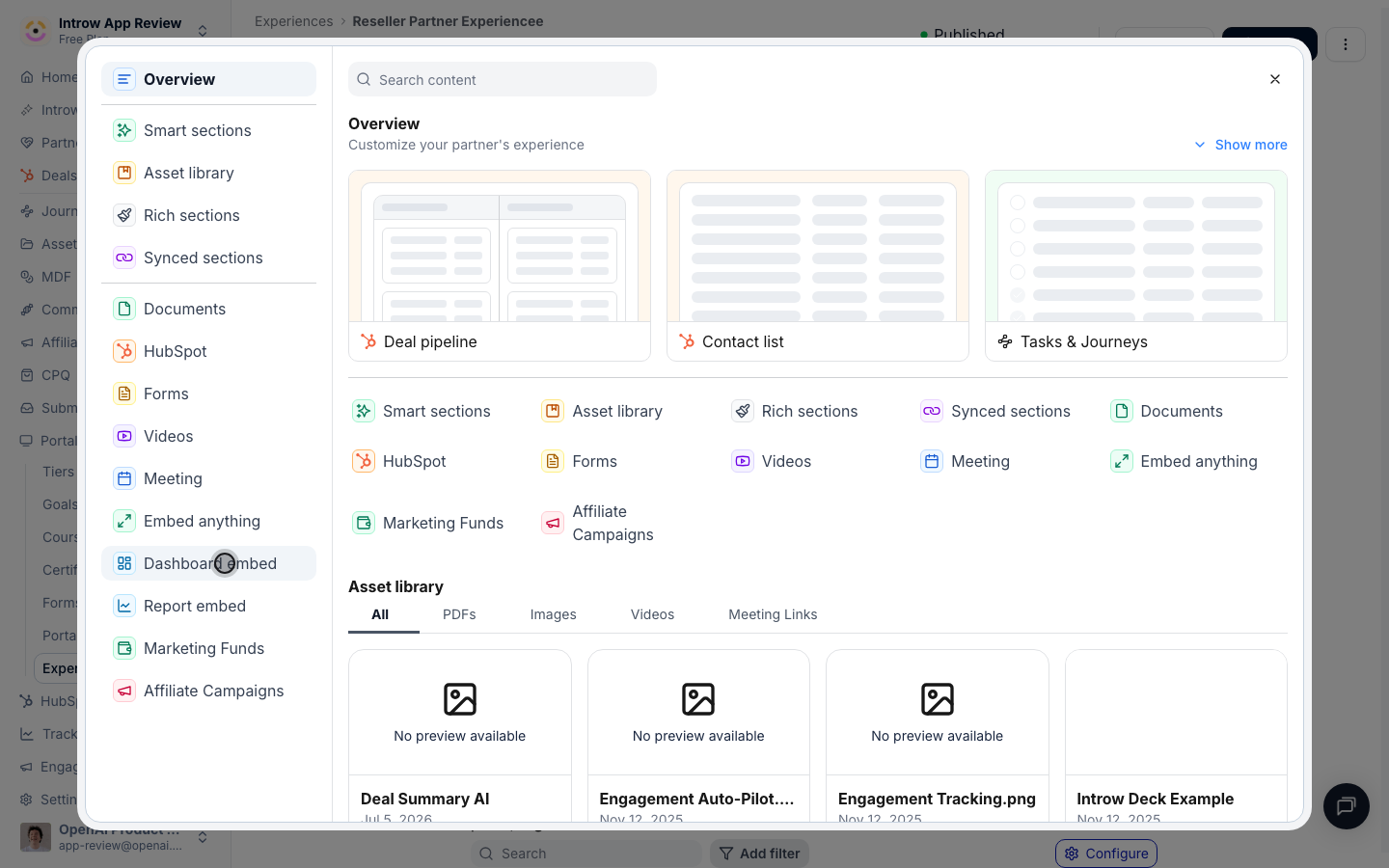Open Introw Deck Example asset card

[1176, 735]
